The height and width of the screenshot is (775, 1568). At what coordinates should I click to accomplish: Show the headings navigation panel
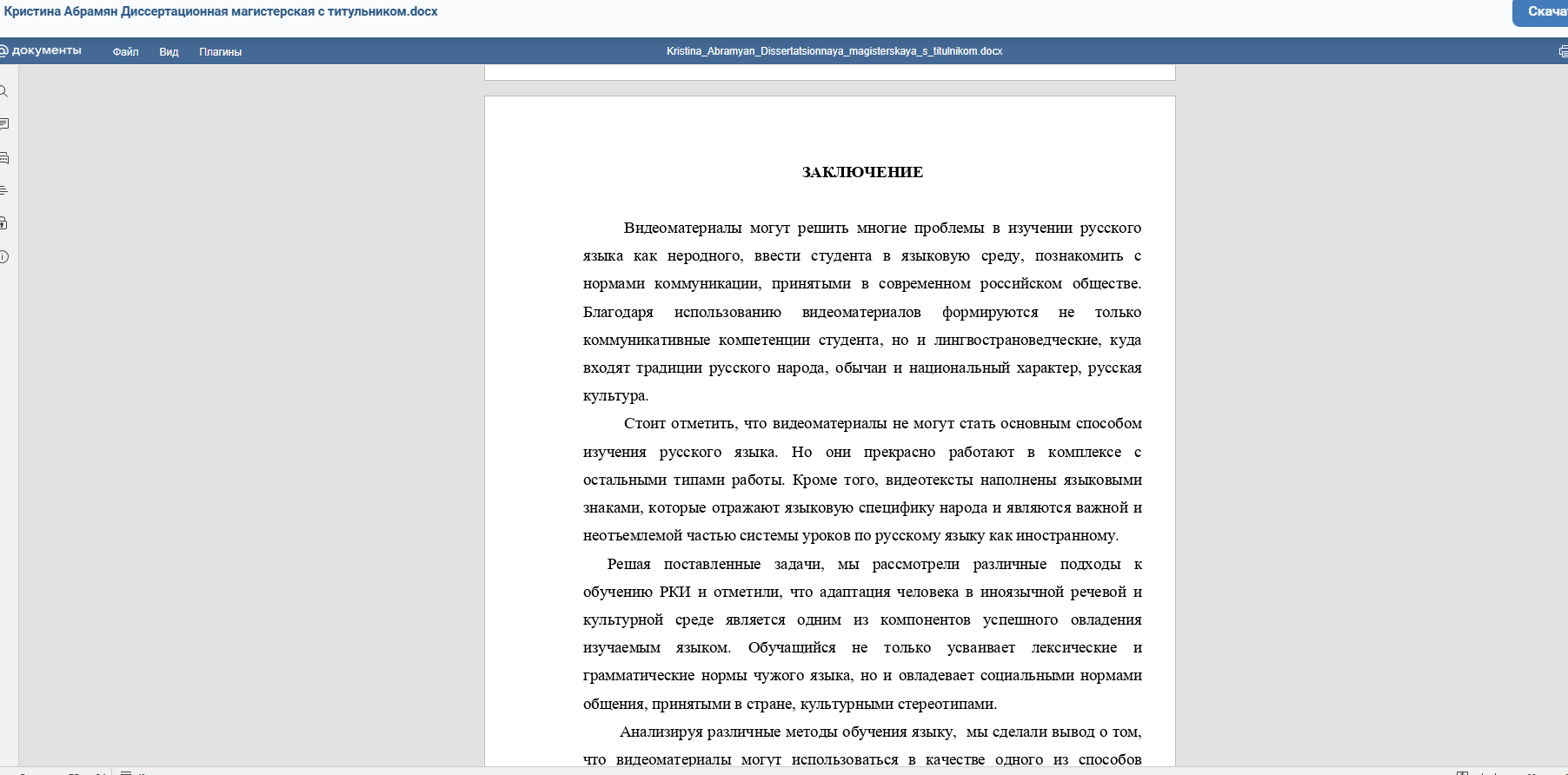[3, 190]
